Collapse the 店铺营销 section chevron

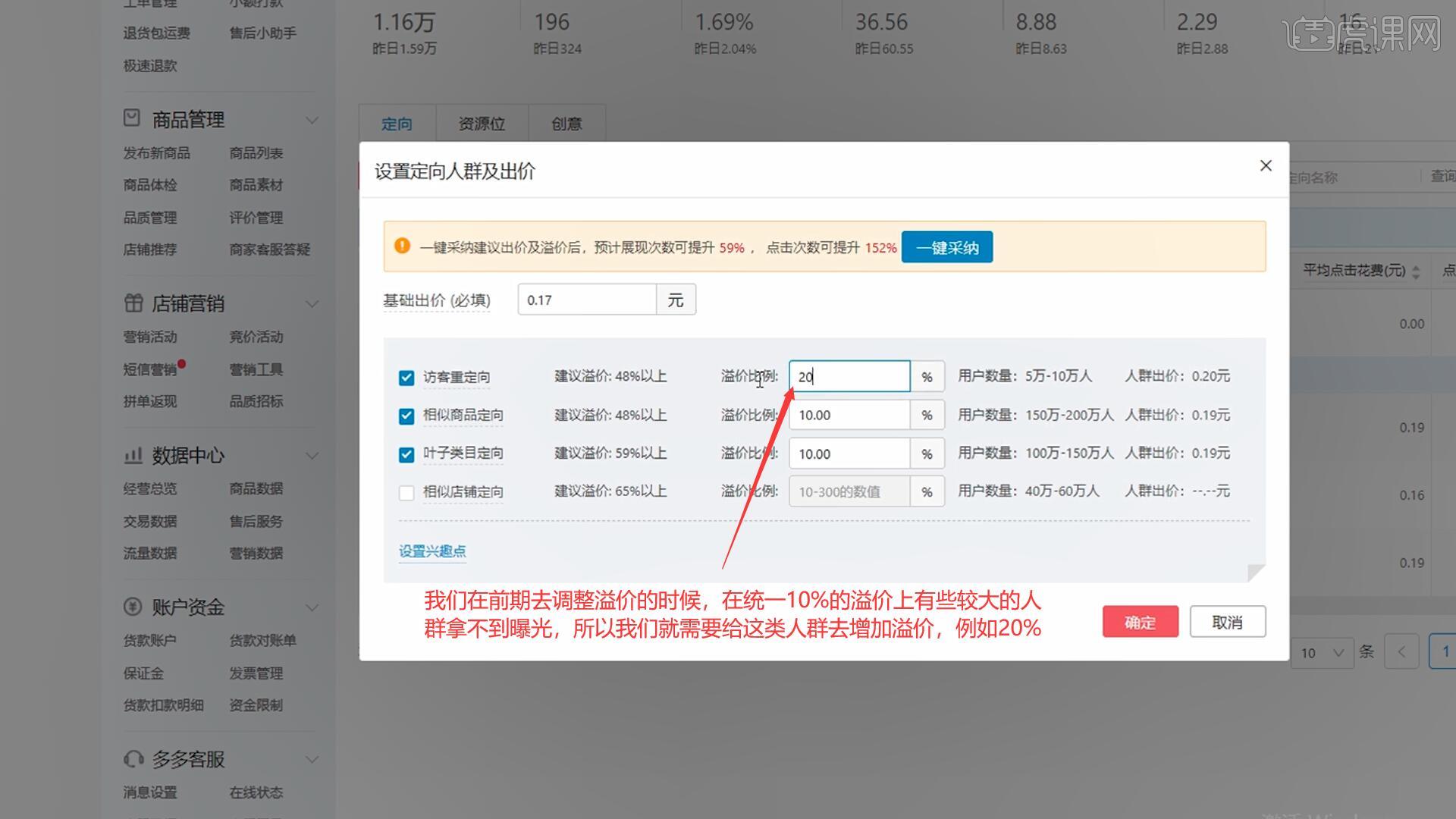pos(312,303)
